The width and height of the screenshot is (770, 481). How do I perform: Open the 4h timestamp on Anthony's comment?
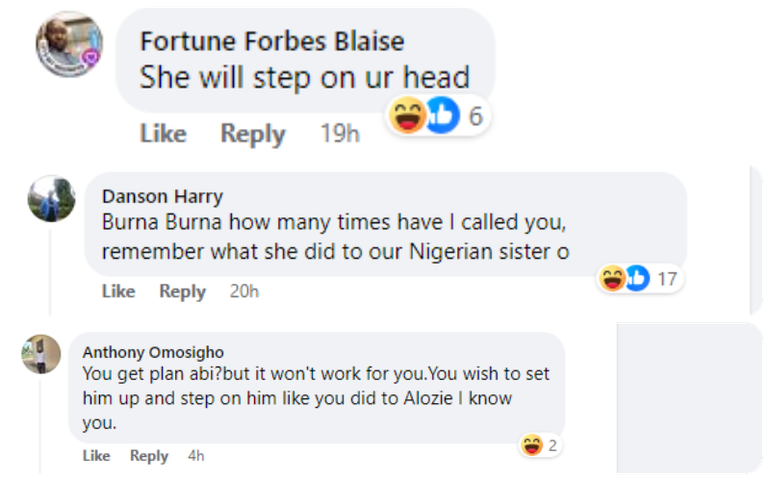pos(196,455)
